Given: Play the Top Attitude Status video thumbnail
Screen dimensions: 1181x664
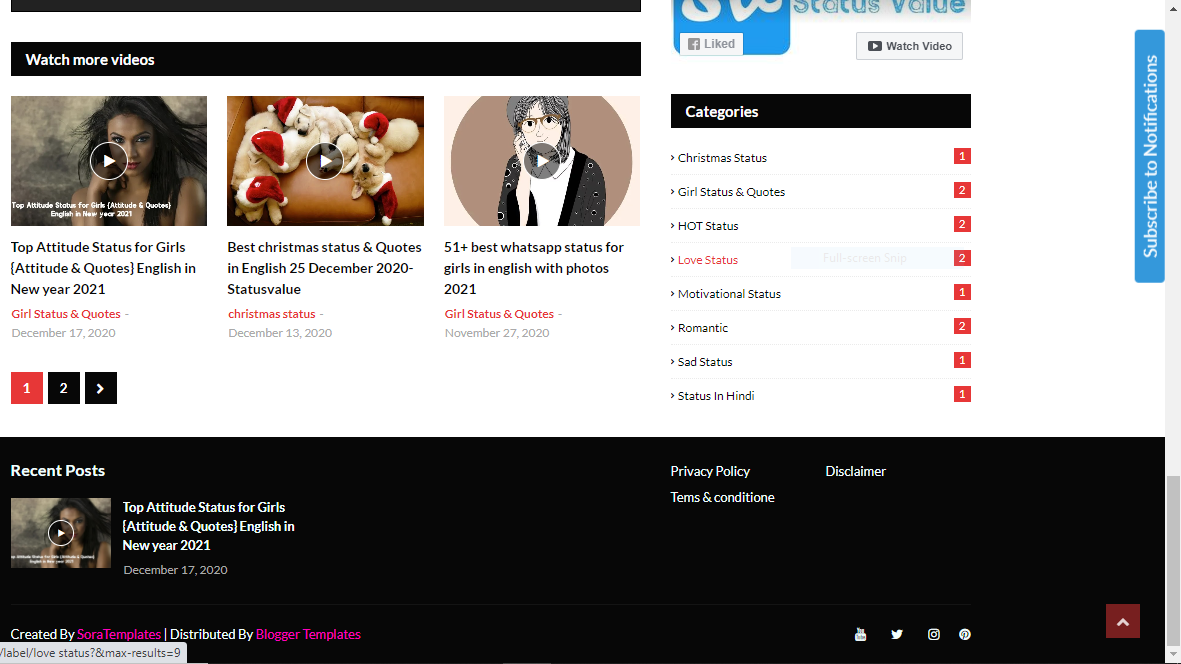Looking at the screenshot, I should point(109,161).
